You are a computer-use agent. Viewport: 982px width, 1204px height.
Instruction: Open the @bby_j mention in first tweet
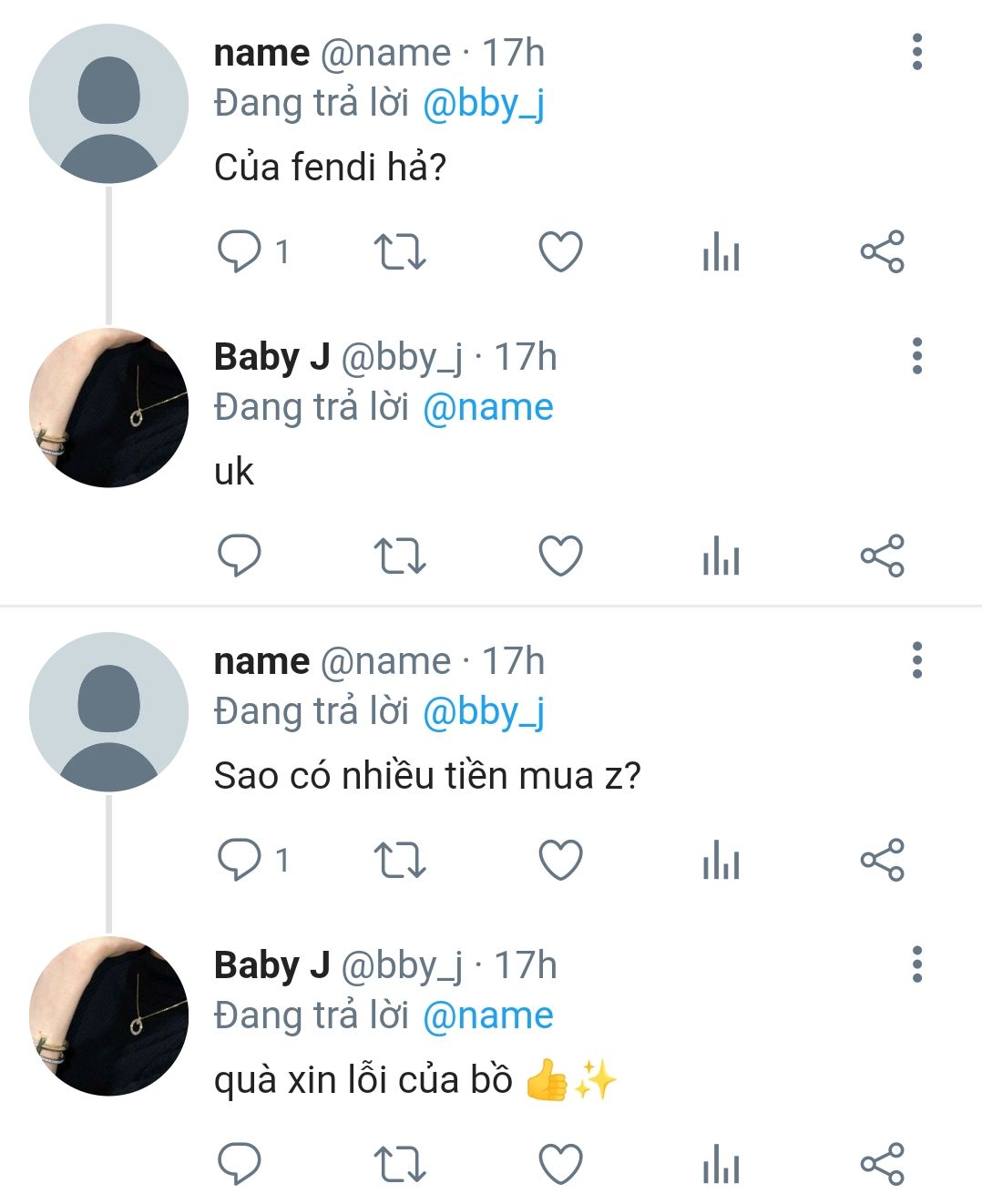click(x=484, y=104)
